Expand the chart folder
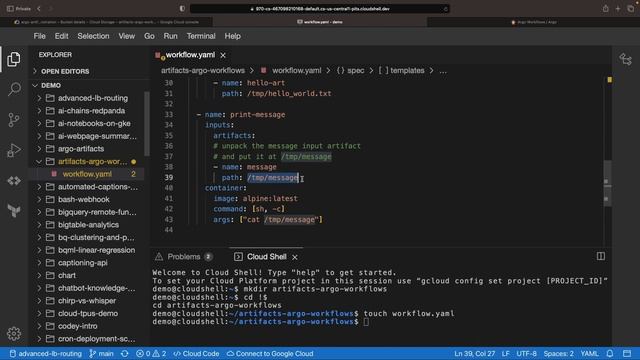640x360 pixels. (x=67, y=276)
